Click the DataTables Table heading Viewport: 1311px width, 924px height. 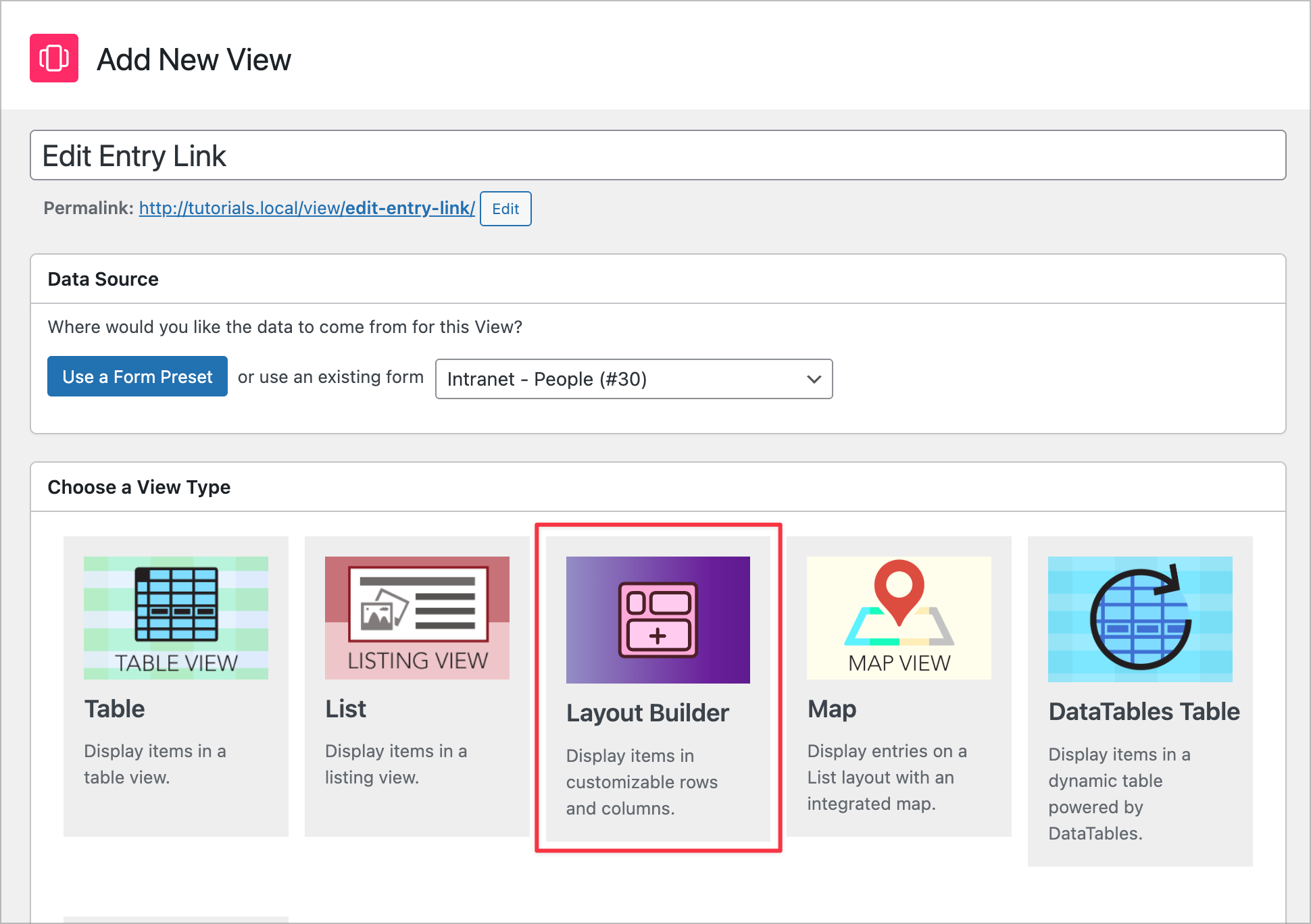[x=1144, y=711]
